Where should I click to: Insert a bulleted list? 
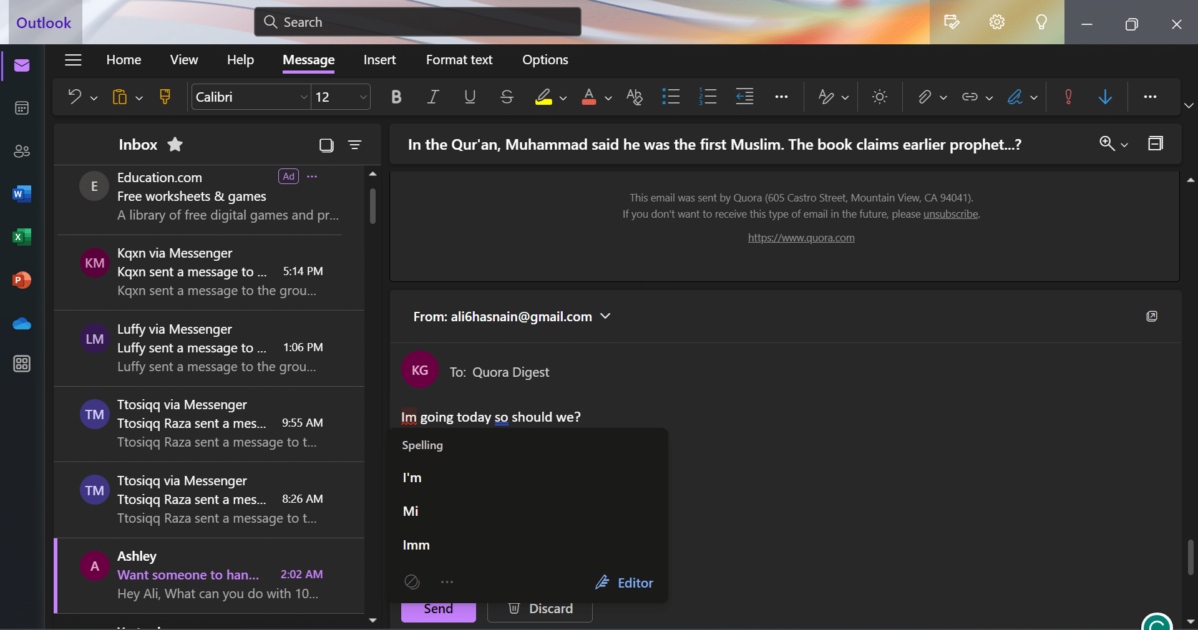click(671, 97)
